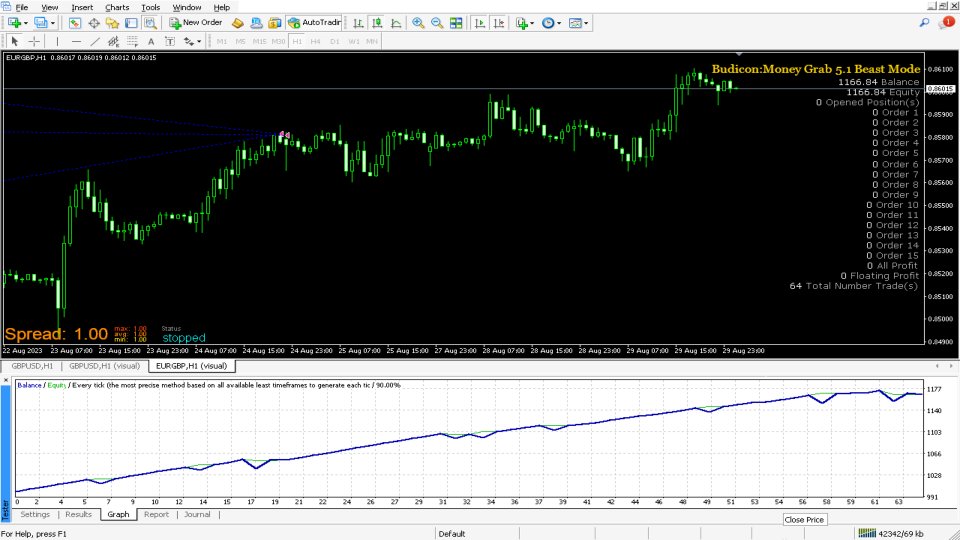Switch to bar chart display

tap(358, 23)
